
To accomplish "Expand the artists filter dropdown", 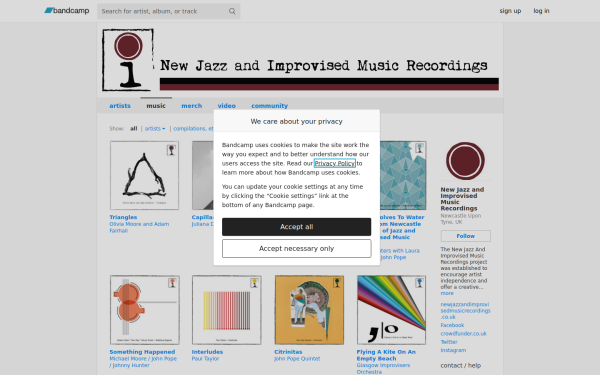I will click(x=155, y=129).
